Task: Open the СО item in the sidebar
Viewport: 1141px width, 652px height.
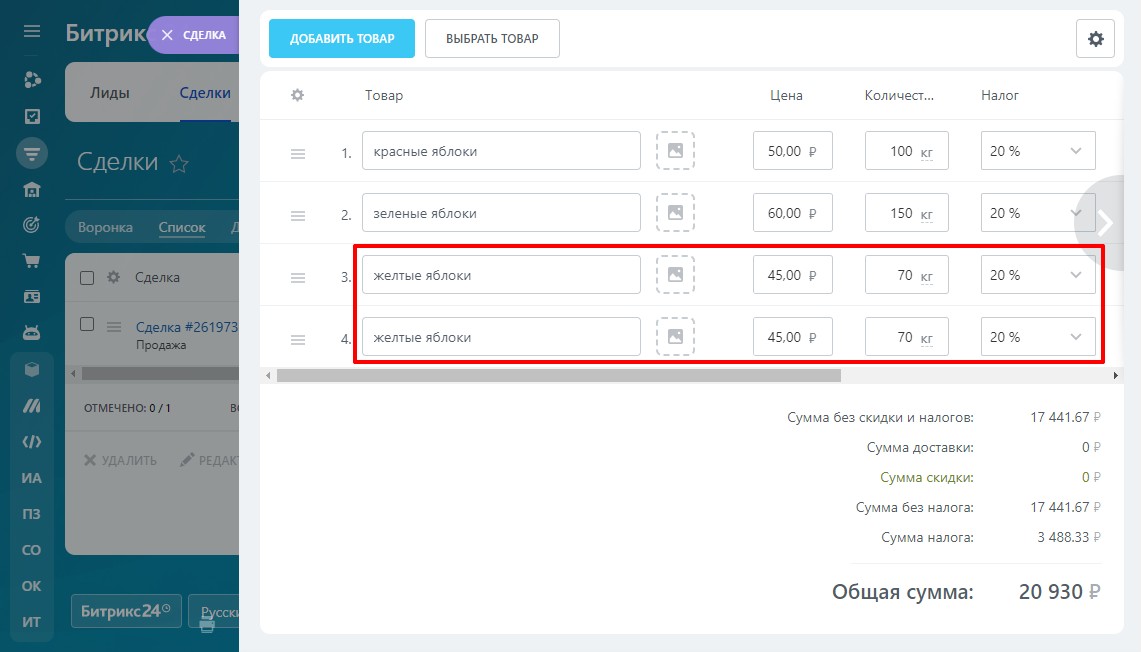Action: tap(31, 550)
